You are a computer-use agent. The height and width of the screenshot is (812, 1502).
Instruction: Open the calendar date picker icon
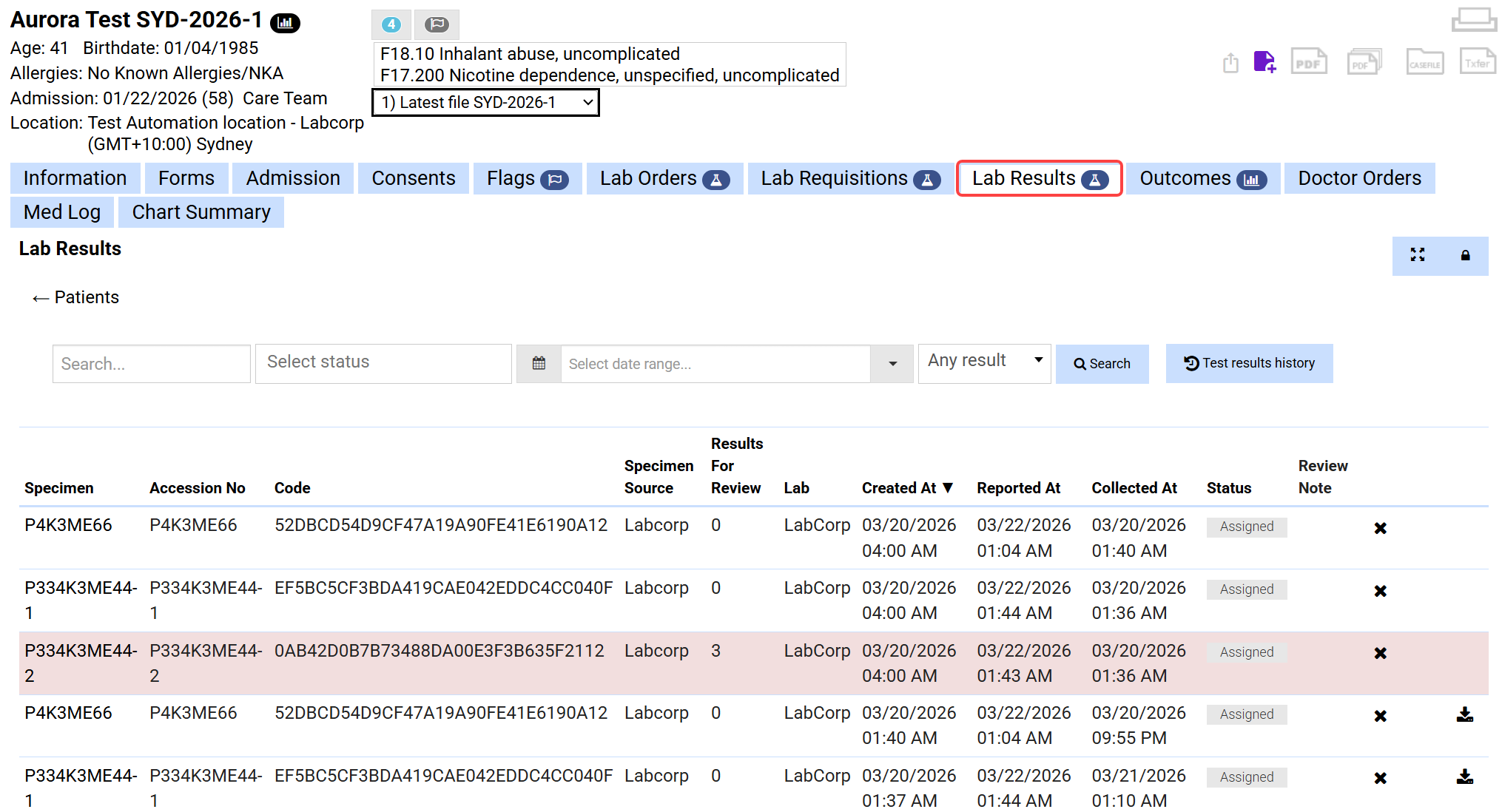click(x=539, y=363)
